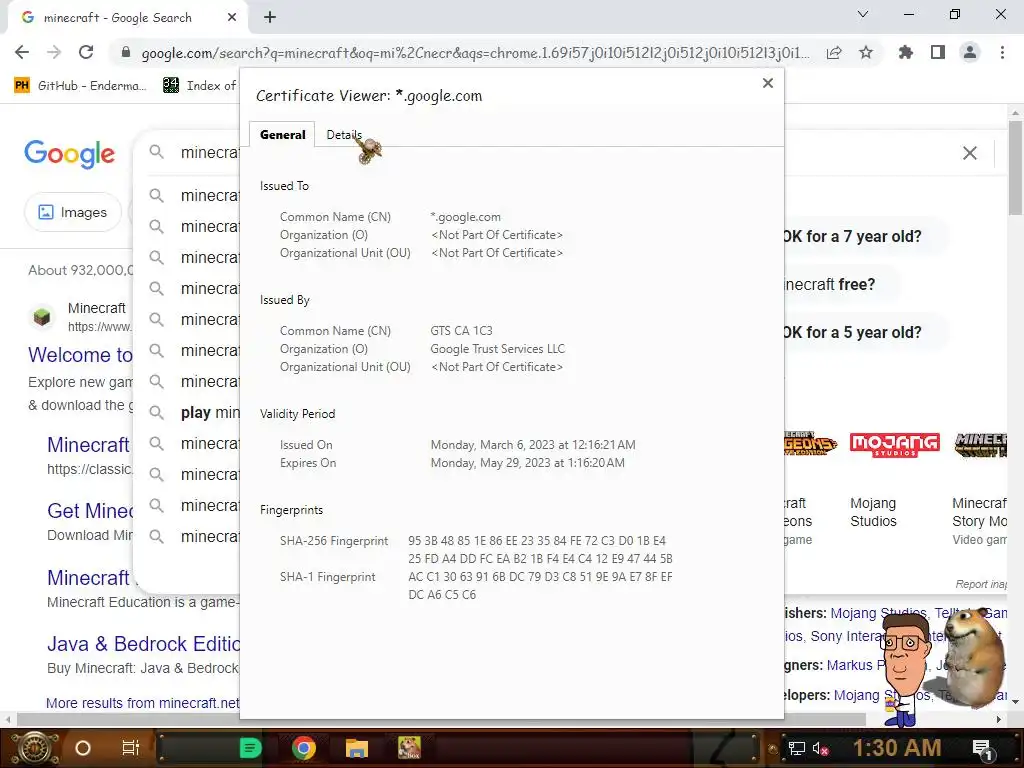Click the Issued On date value
The height and width of the screenshot is (768, 1024).
(532, 445)
